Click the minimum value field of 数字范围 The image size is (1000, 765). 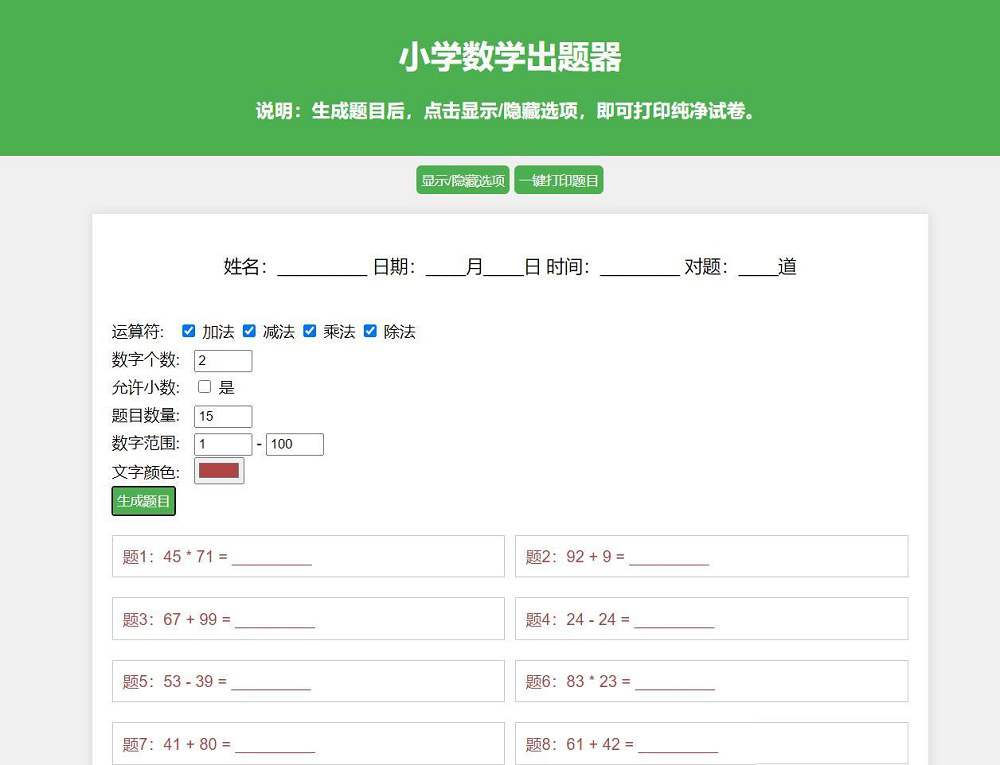coord(222,444)
